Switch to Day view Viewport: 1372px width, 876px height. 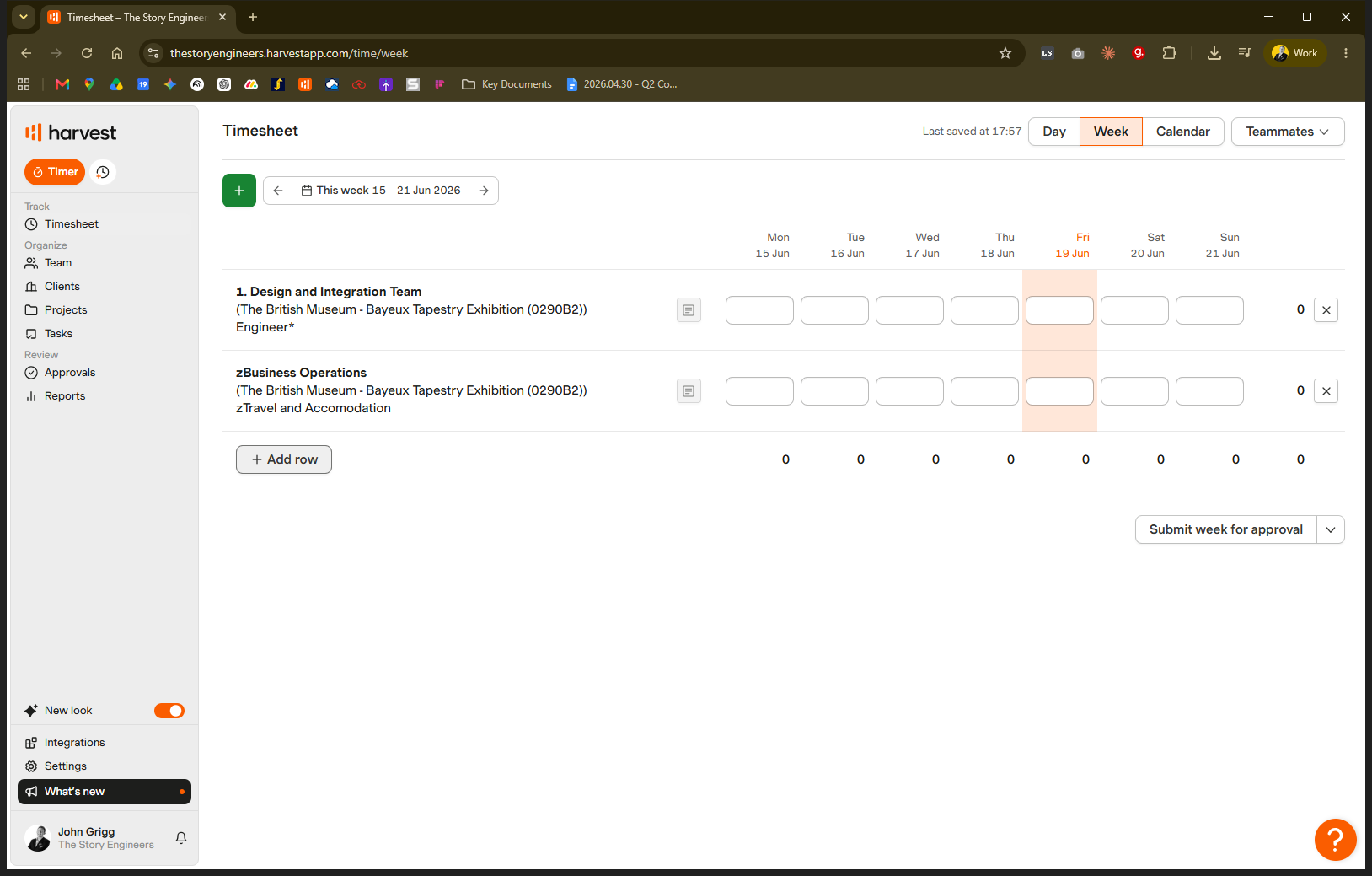1054,132
